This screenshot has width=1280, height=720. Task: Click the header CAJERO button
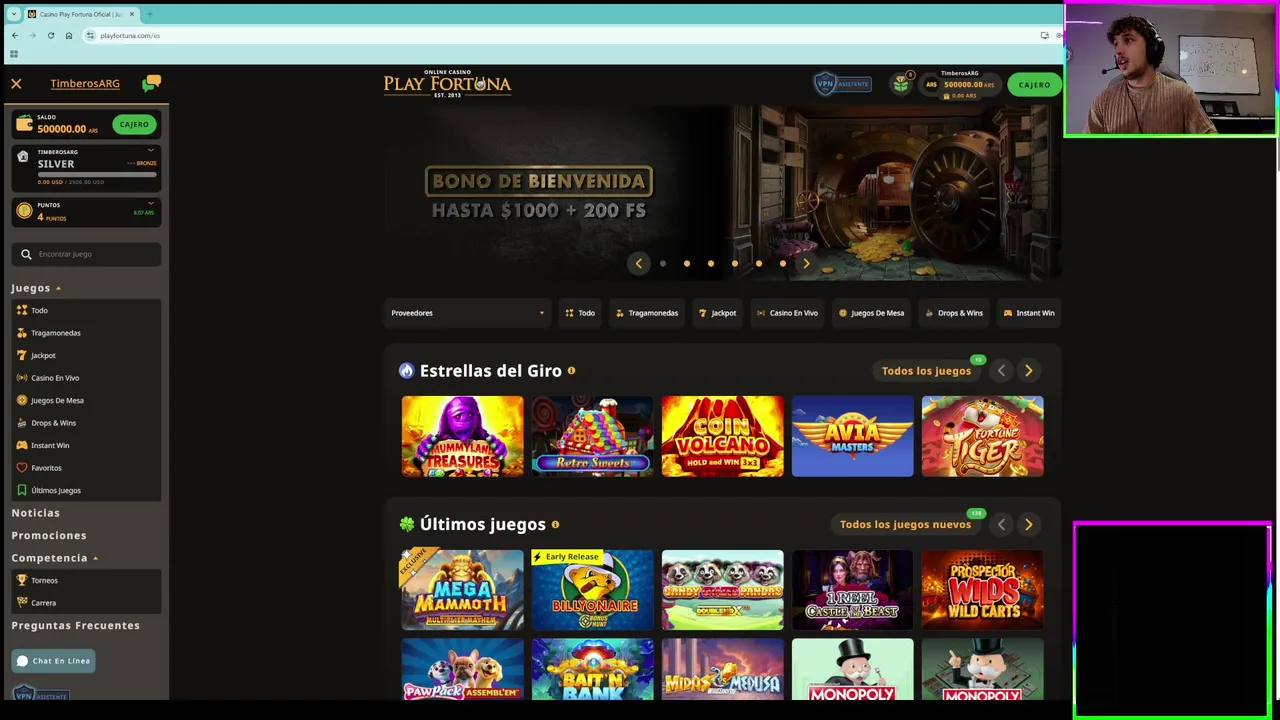click(1034, 85)
